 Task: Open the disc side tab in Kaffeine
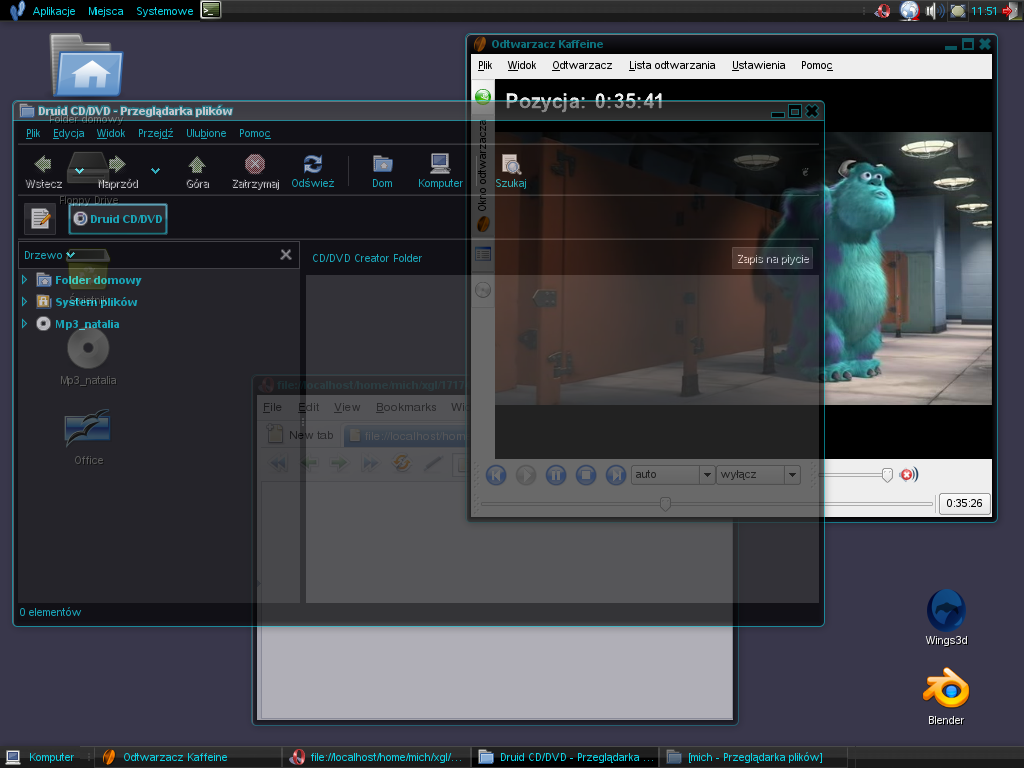[x=483, y=289]
